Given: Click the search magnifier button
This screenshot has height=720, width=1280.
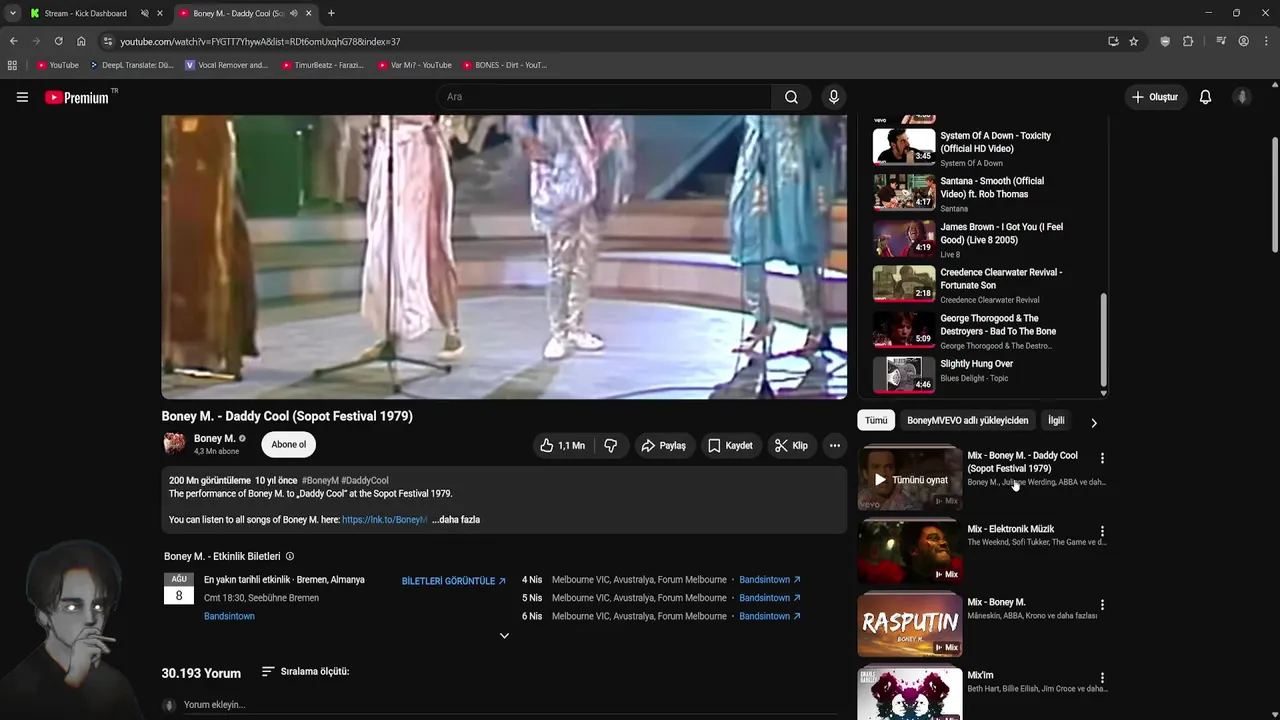Looking at the screenshot, I should click(x=791, y=97).
